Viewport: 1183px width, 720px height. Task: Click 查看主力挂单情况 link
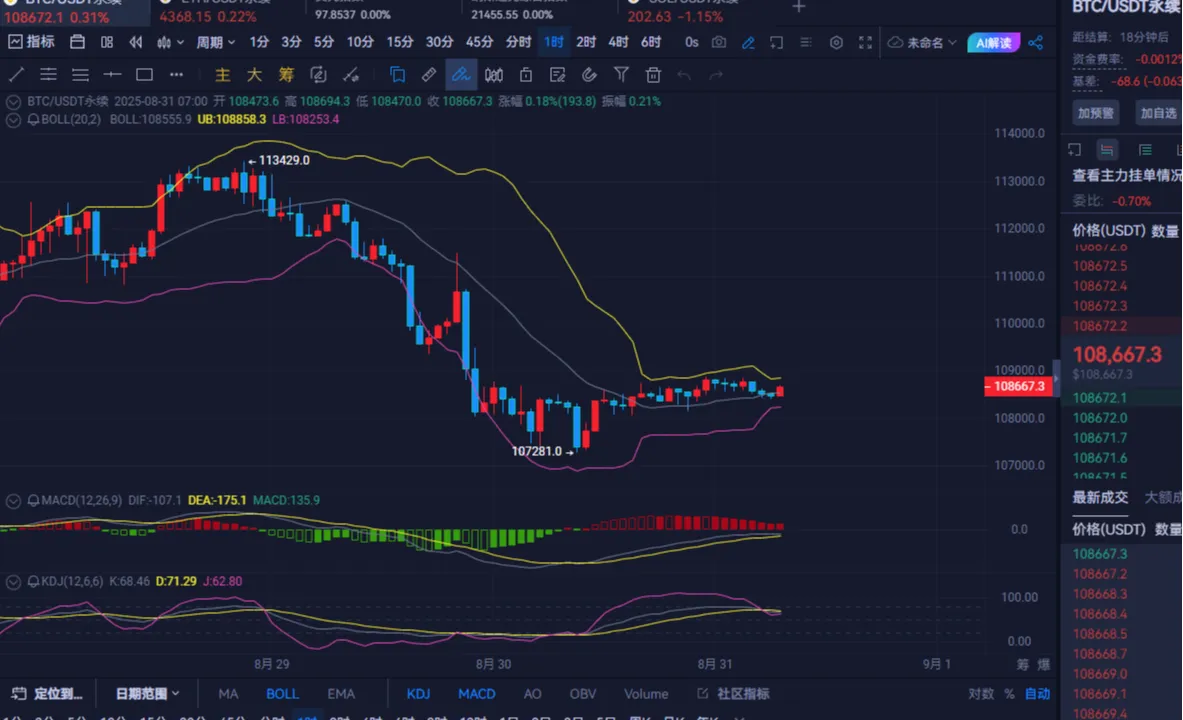point(1127,176)
